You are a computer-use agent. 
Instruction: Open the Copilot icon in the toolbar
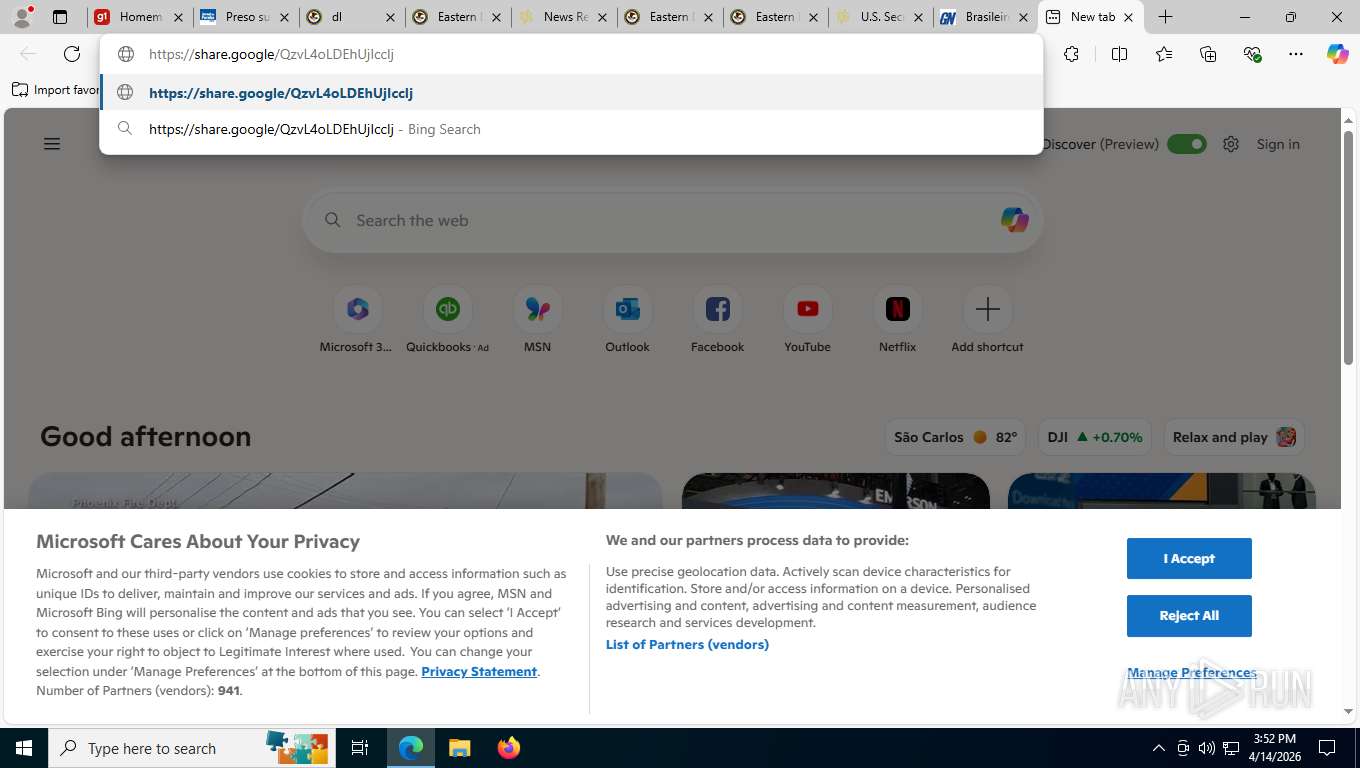[1338, 54]
